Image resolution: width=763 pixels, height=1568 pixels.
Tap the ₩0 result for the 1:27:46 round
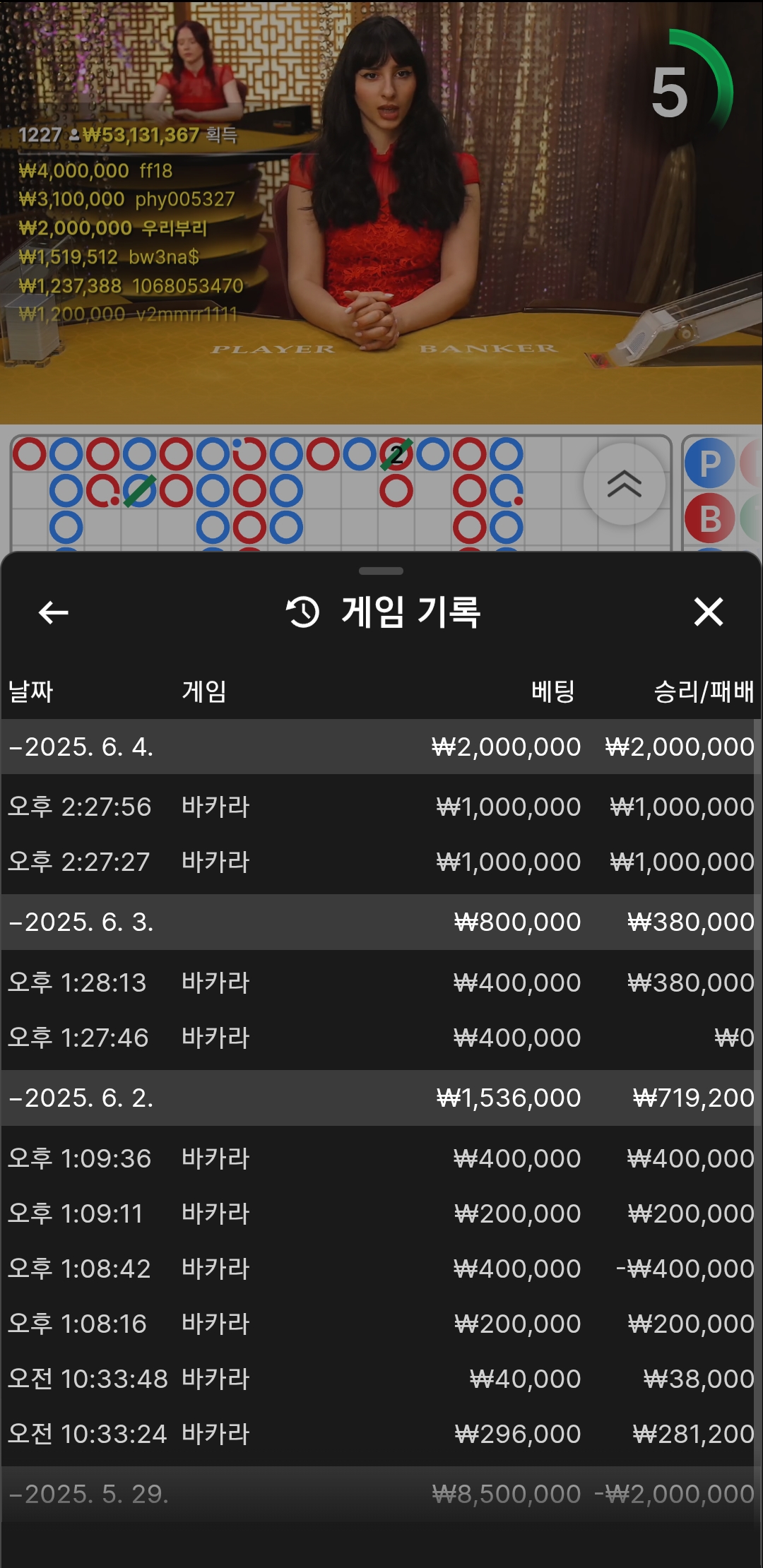pos(734,1038)
